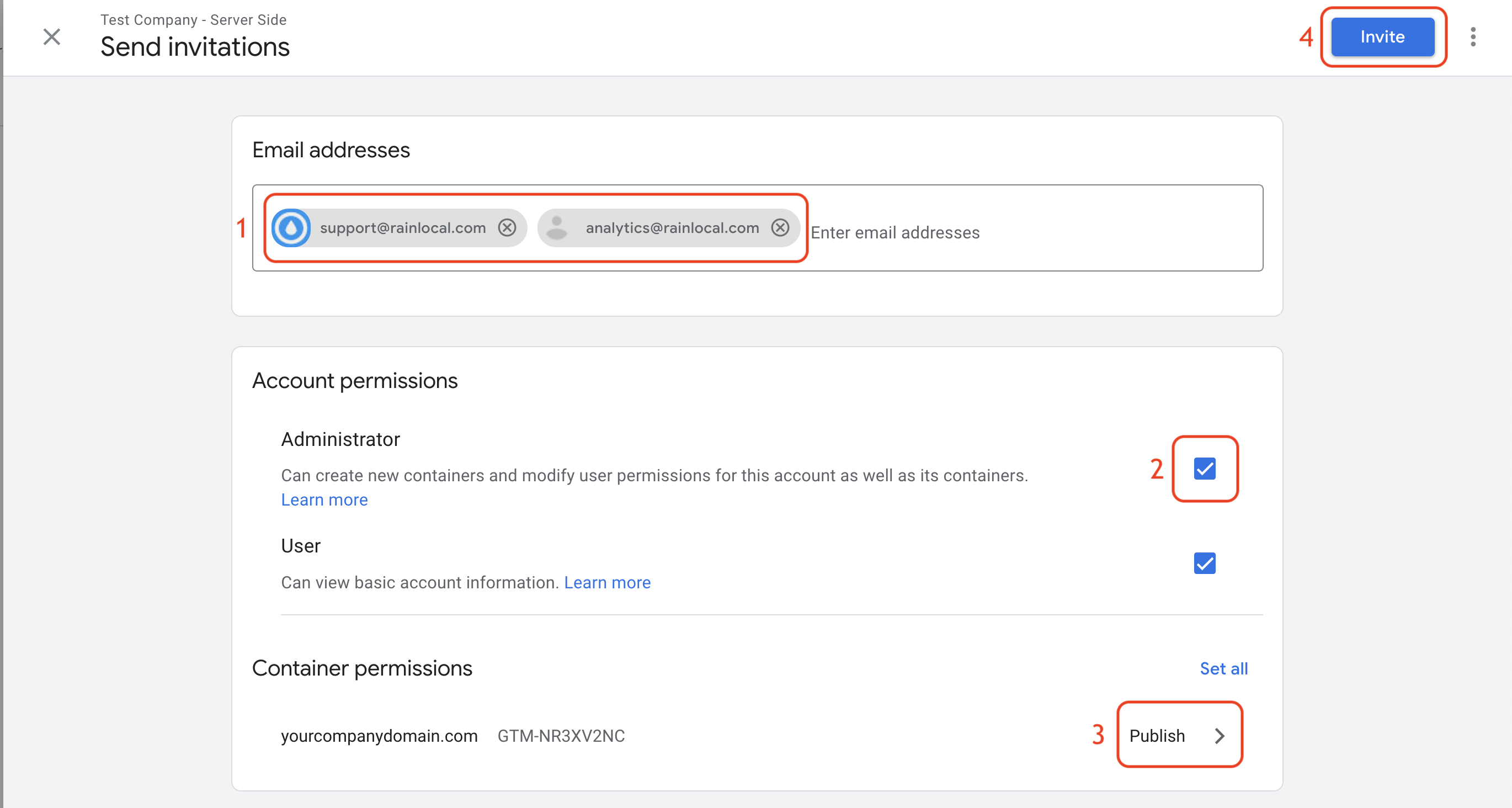
Task: Open Learn more under Administrator description
Action: point(324,499)
